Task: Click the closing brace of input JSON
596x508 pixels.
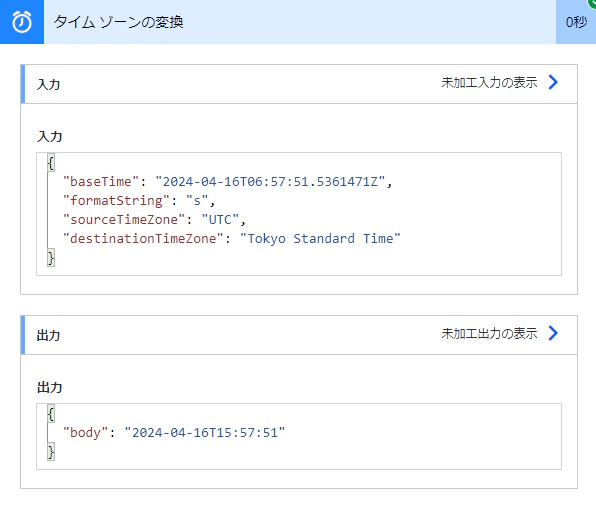Action: pos(51,258)
